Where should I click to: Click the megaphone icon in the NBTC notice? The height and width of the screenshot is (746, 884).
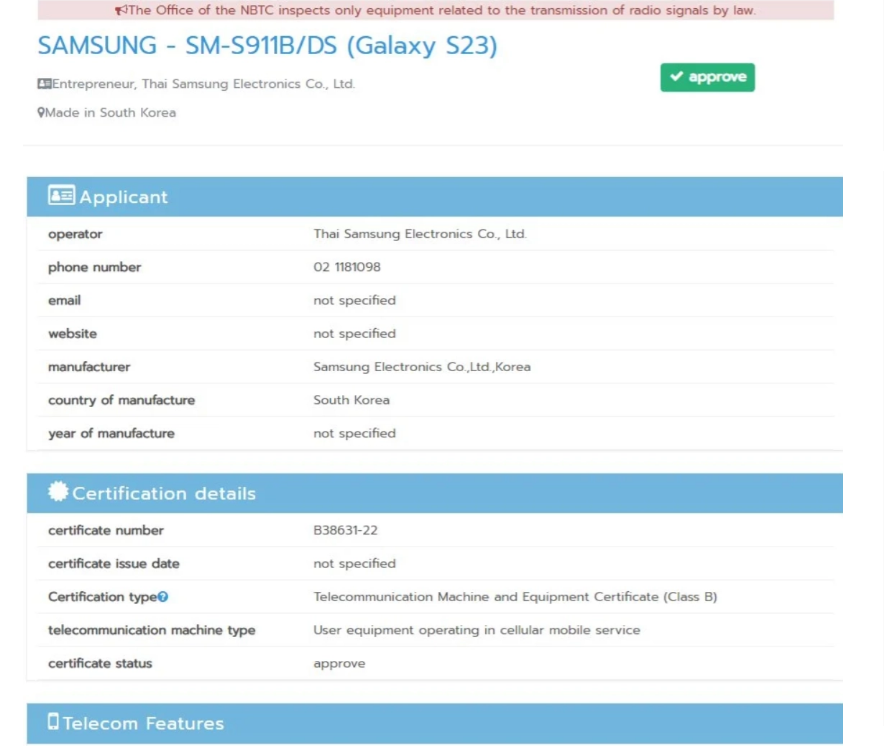point(121,10)
